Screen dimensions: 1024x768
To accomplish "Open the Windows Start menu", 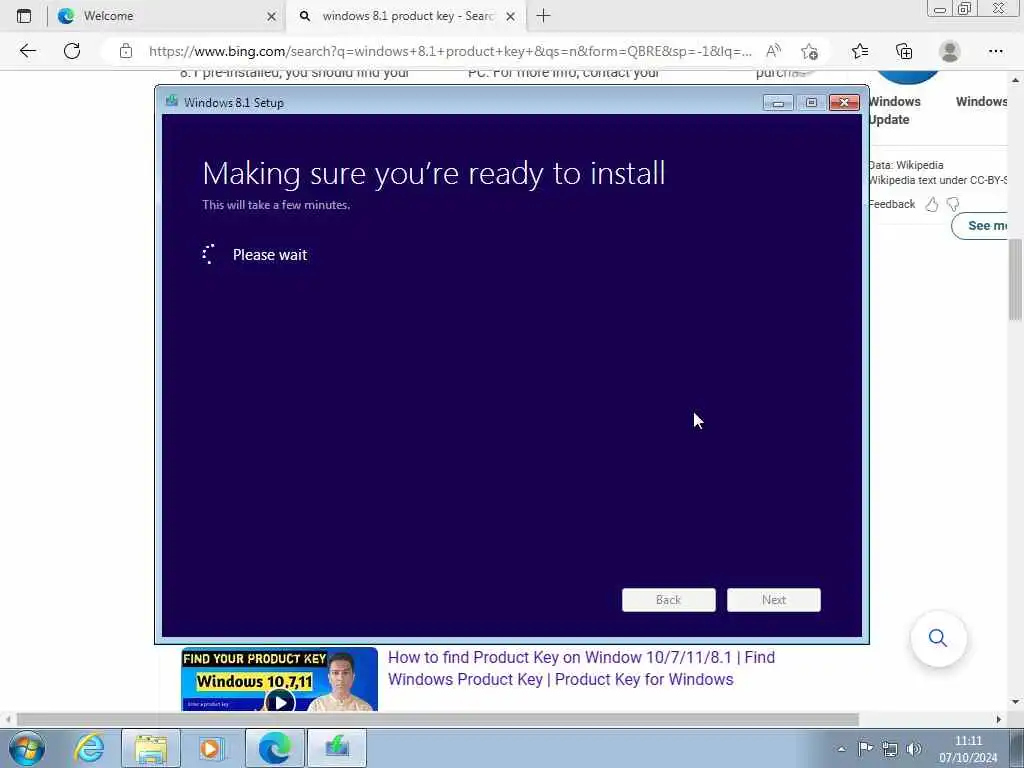I will [x=27, y=748].
